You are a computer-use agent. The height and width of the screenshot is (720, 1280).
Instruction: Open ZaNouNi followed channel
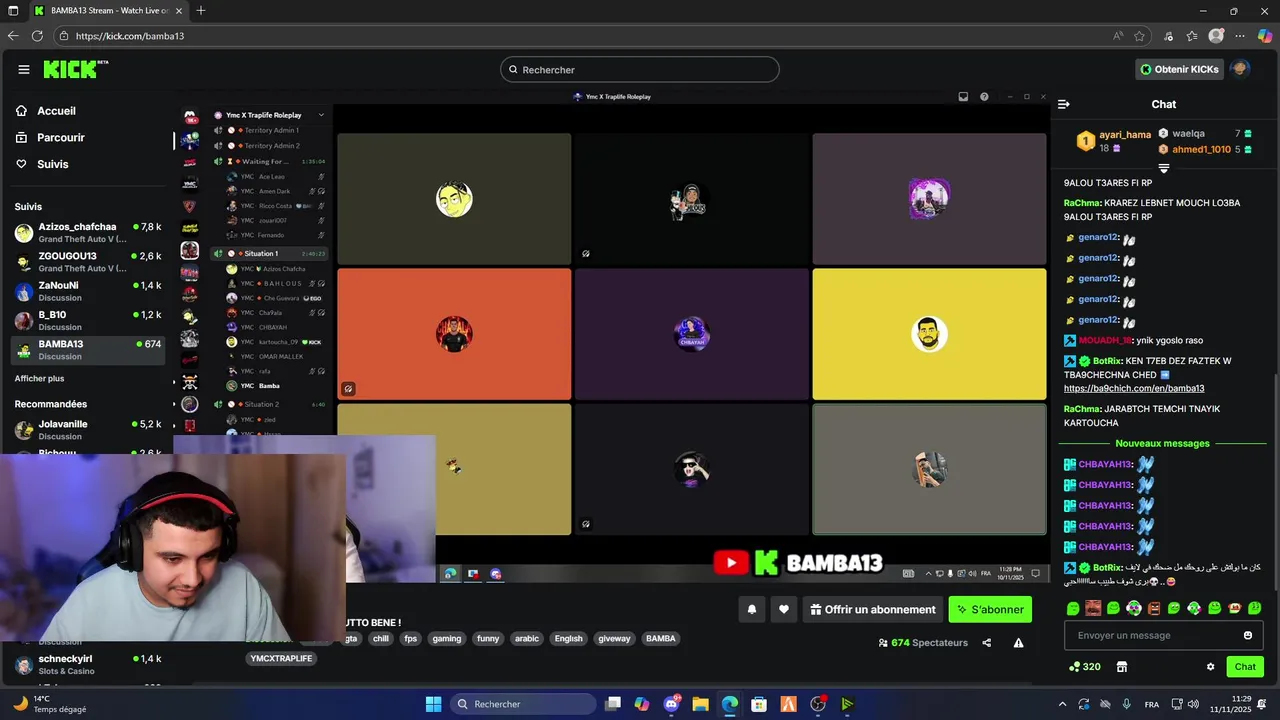tap(88, 291)
